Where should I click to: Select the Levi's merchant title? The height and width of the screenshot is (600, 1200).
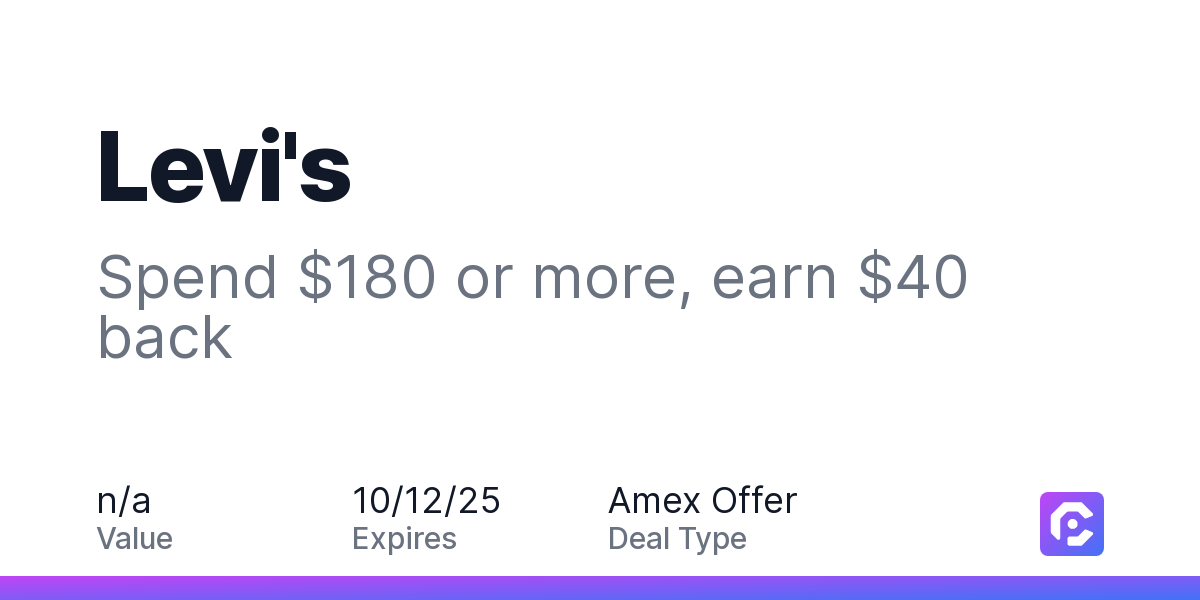pos(224,167)
